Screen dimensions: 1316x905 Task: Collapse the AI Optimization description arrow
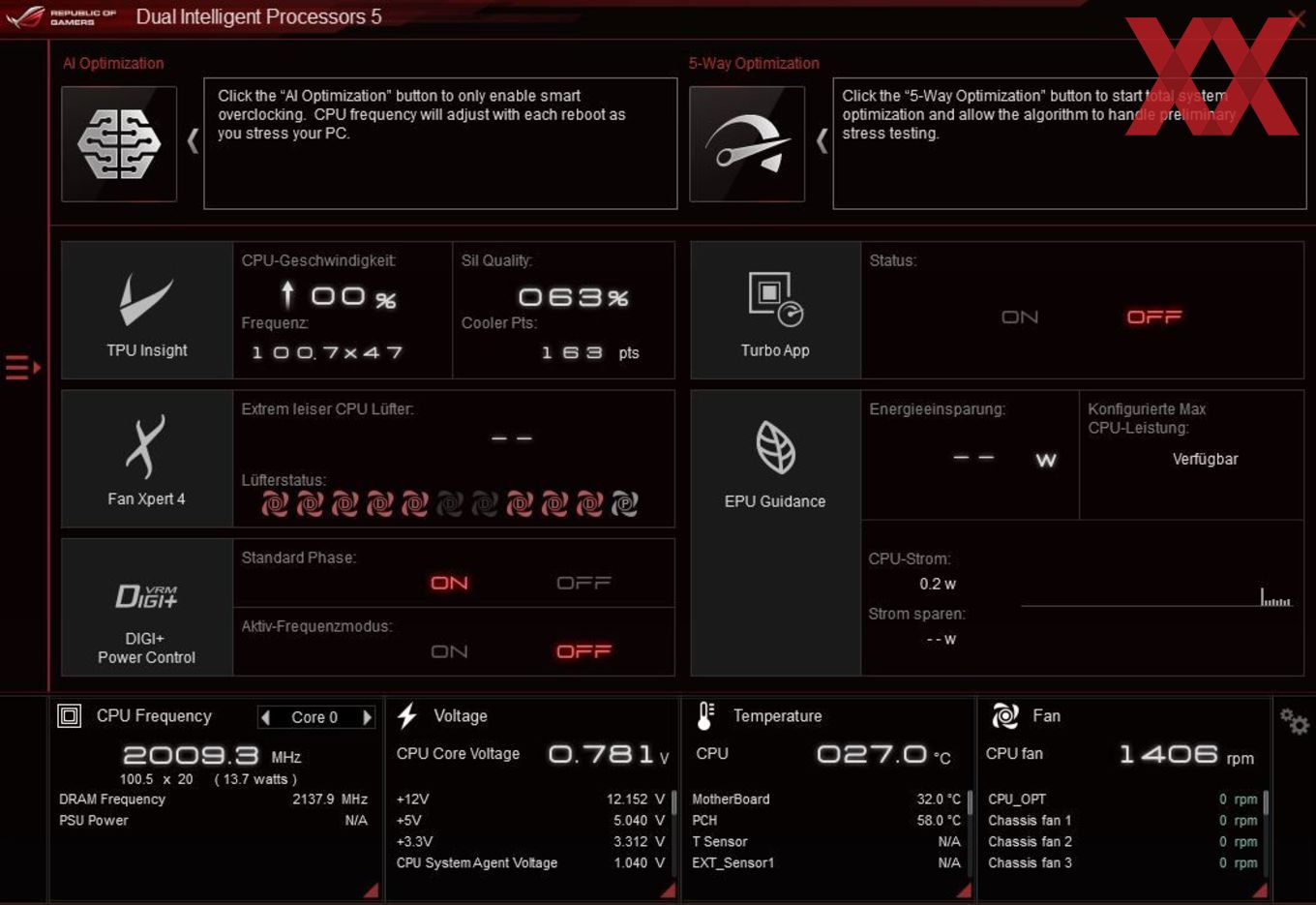193,141
